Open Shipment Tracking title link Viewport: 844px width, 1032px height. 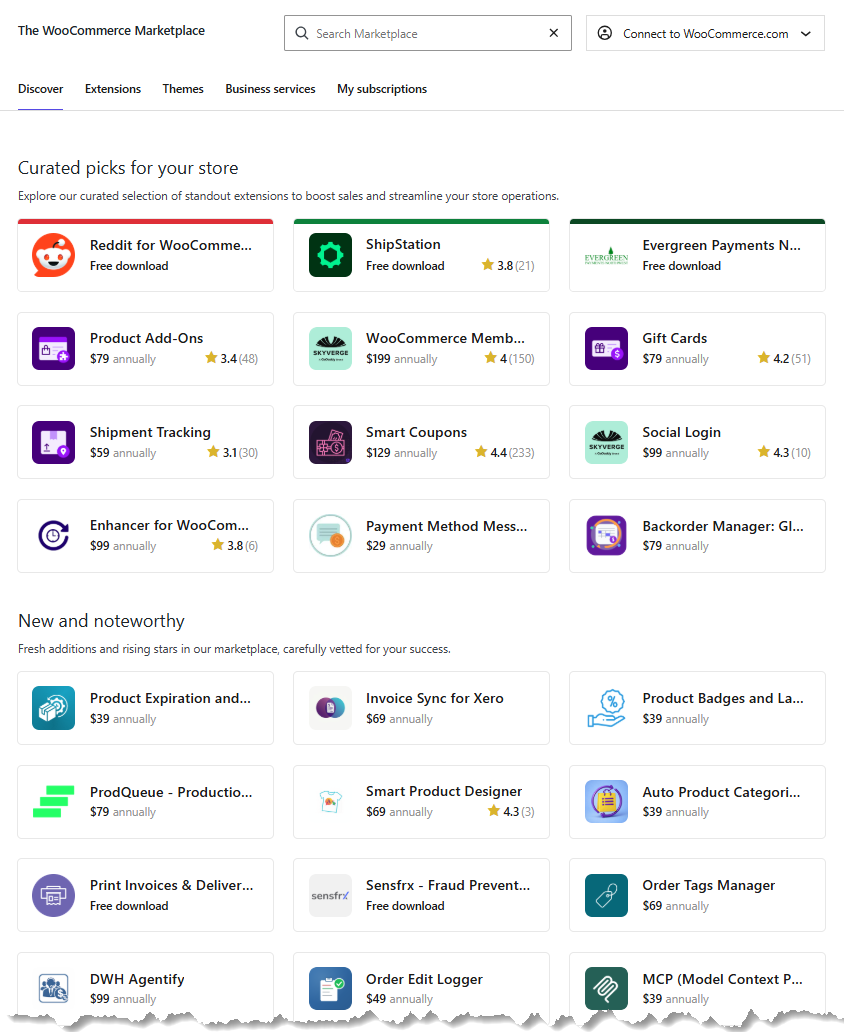(150, 432)
